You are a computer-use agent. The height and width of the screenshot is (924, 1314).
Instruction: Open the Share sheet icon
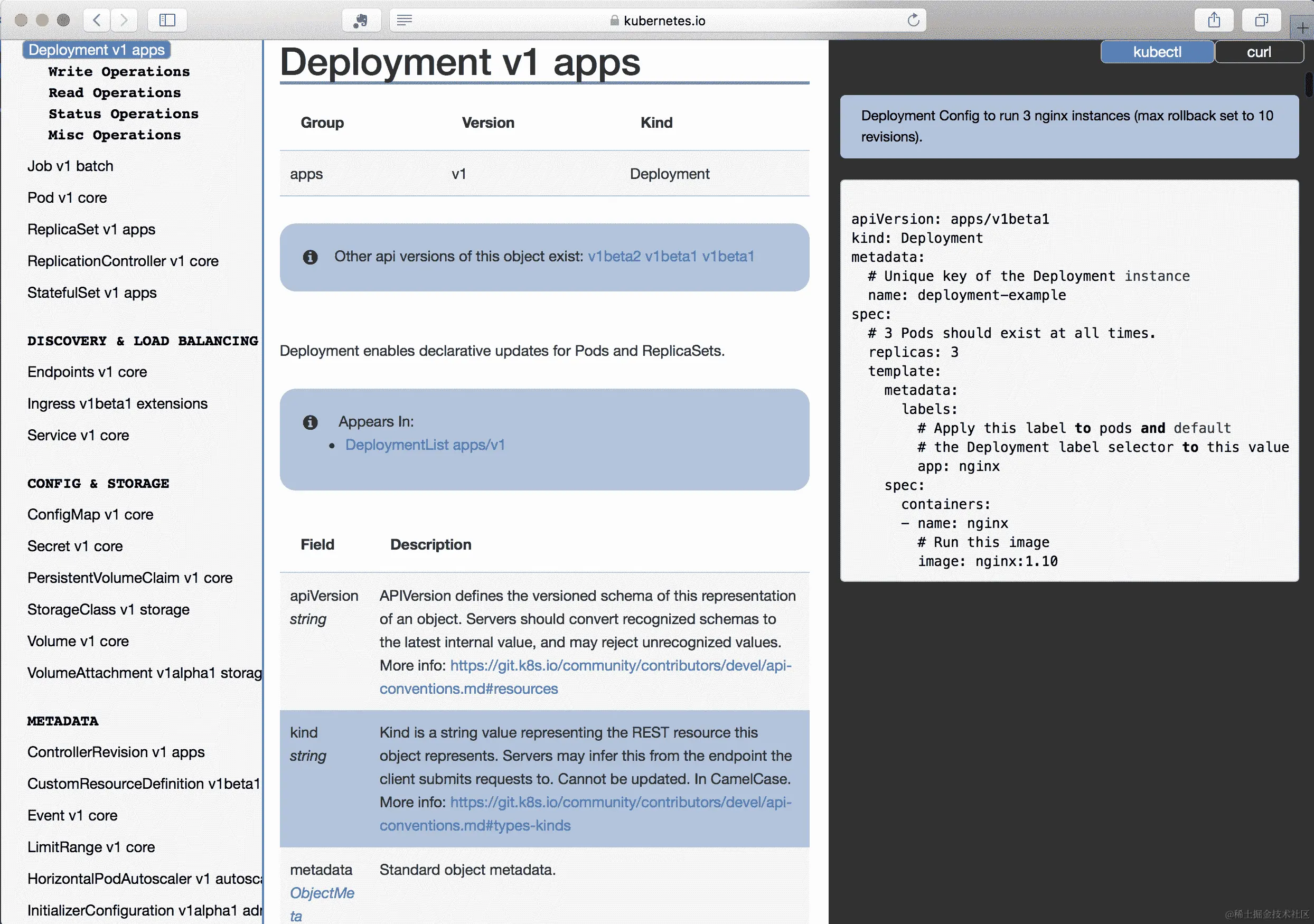(1214, 21)
